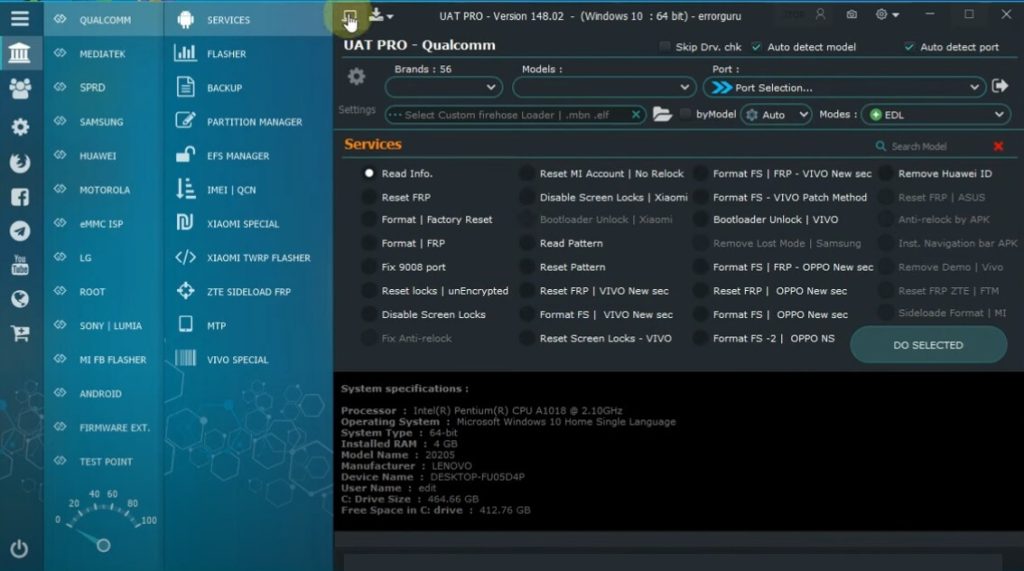
Task: Open the eMMC ISP menu item
Action: pyautogui.click(x=103, y=223)
